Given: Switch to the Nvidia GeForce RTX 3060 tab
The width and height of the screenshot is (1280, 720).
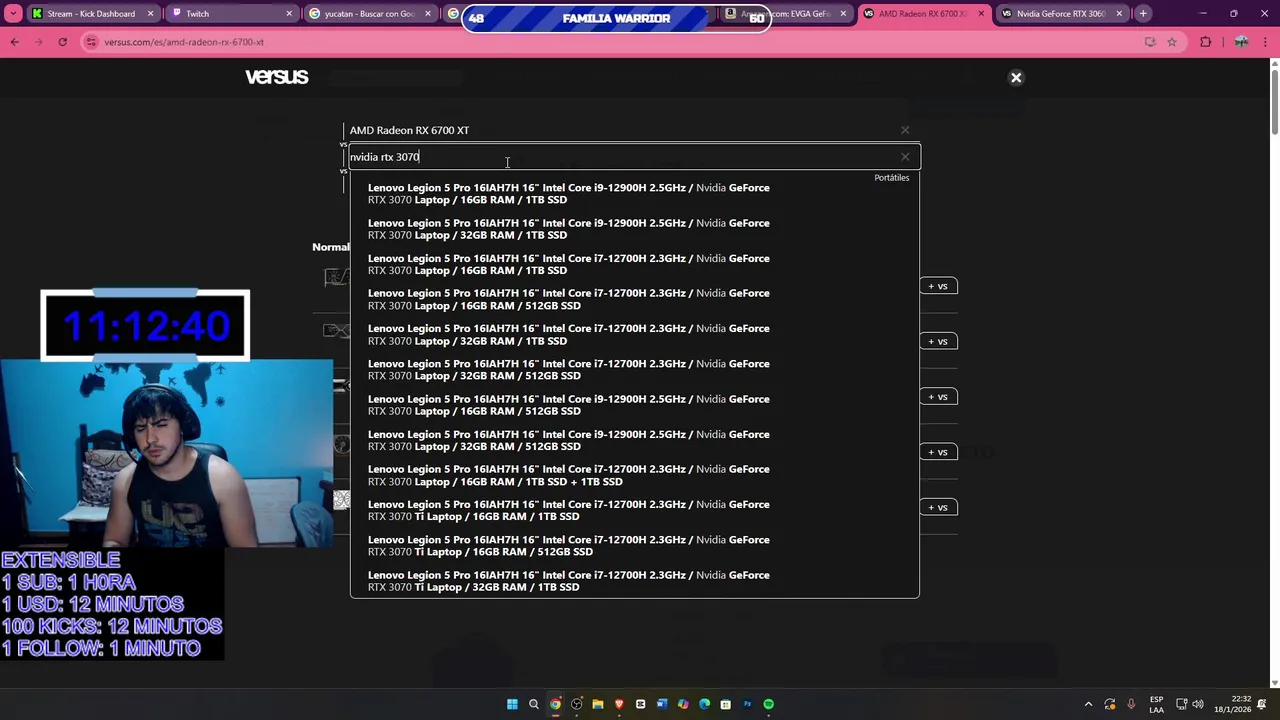Looking at the screenshot, I should [x=1061, y=14].
